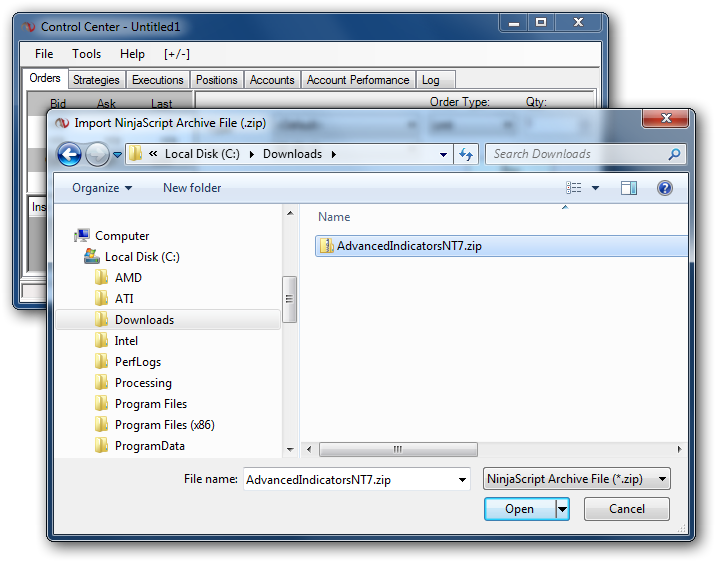The width and height of the screenshot is (716, 562).
Task: Select the PerfLogs folder in tree
Action: pos(138,362)
